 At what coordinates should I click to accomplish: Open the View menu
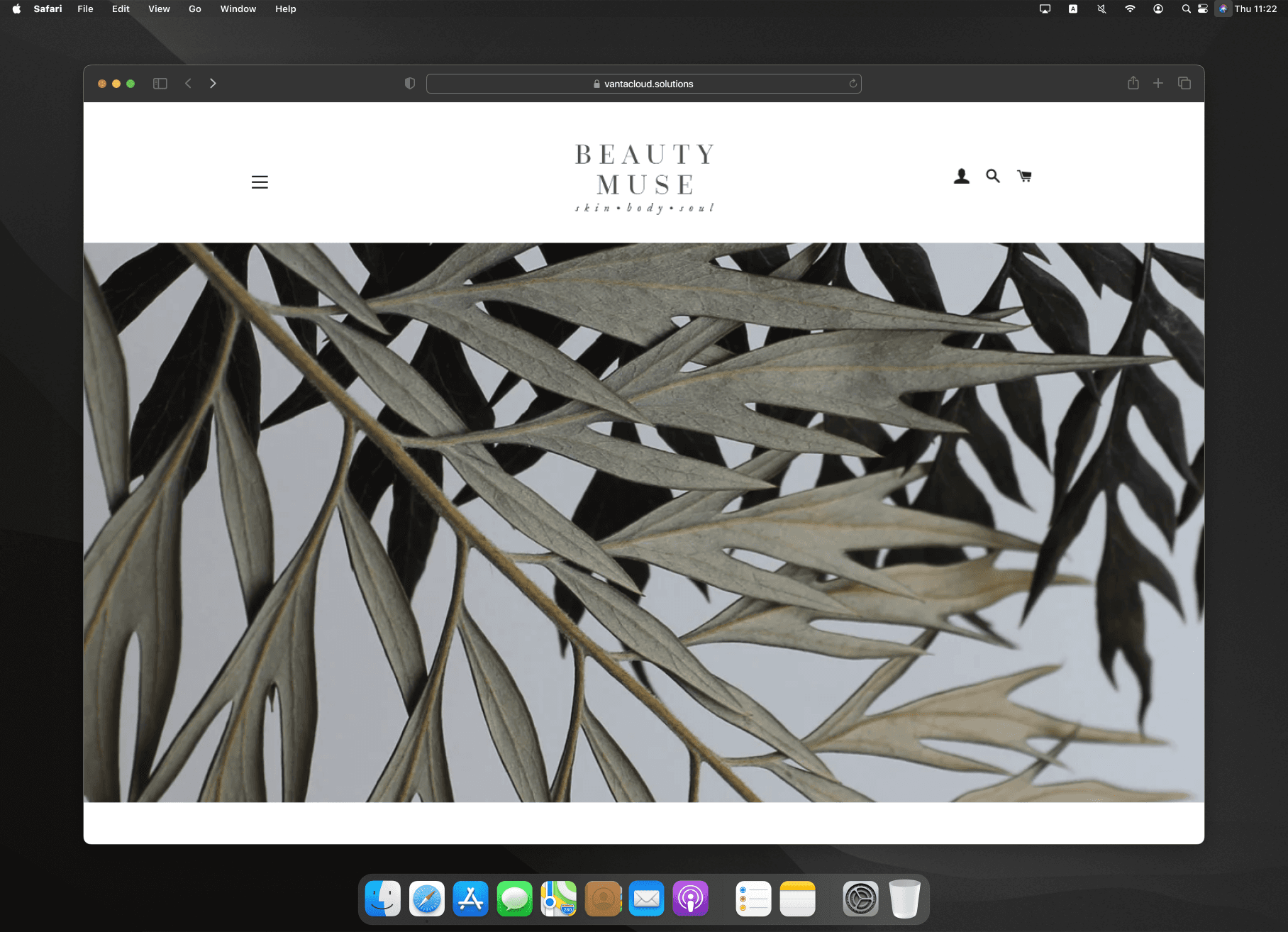[159, 9]
